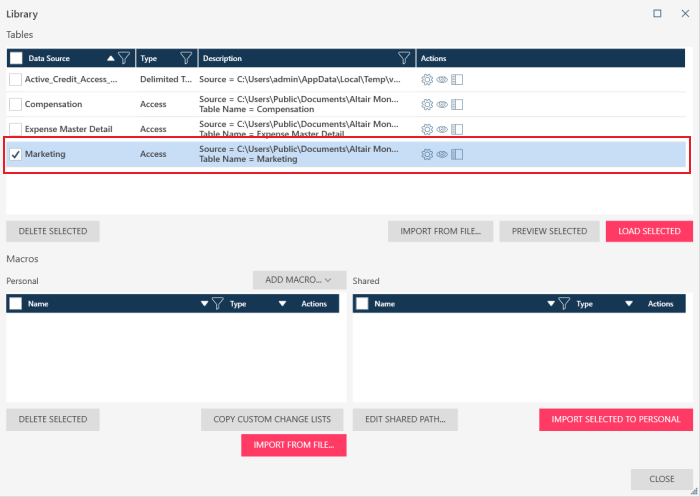This screenshot has width=700, height=497.
Task: Open Shared macros Name column sort arrow
Action: click(549, 303)
